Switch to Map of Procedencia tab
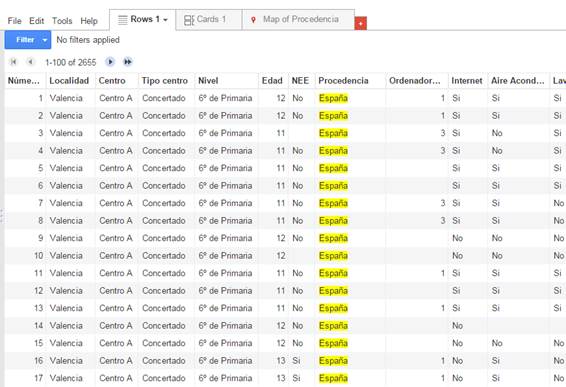 coord(299,19)
